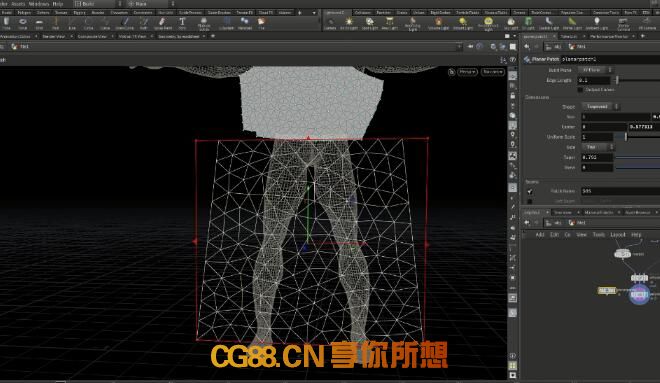Viewport: 660px width, 383px height.
Task: Open the network editor View menu
Action: [x=581, y=235]
